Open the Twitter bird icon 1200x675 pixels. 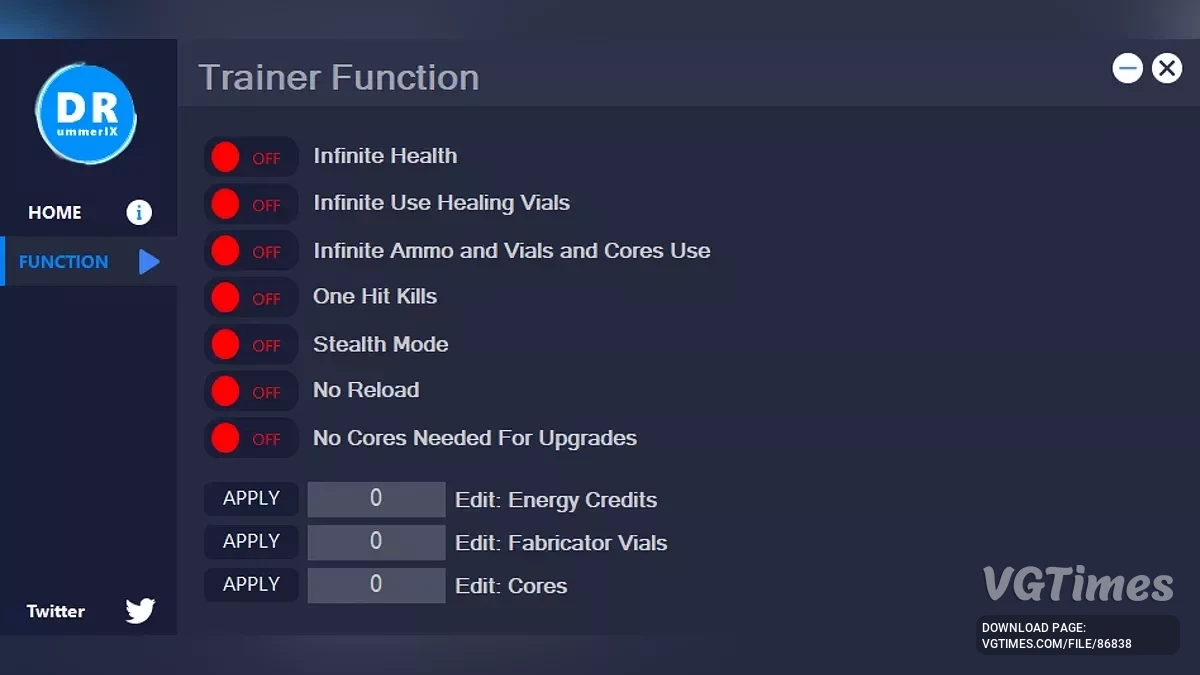[140, 611]
